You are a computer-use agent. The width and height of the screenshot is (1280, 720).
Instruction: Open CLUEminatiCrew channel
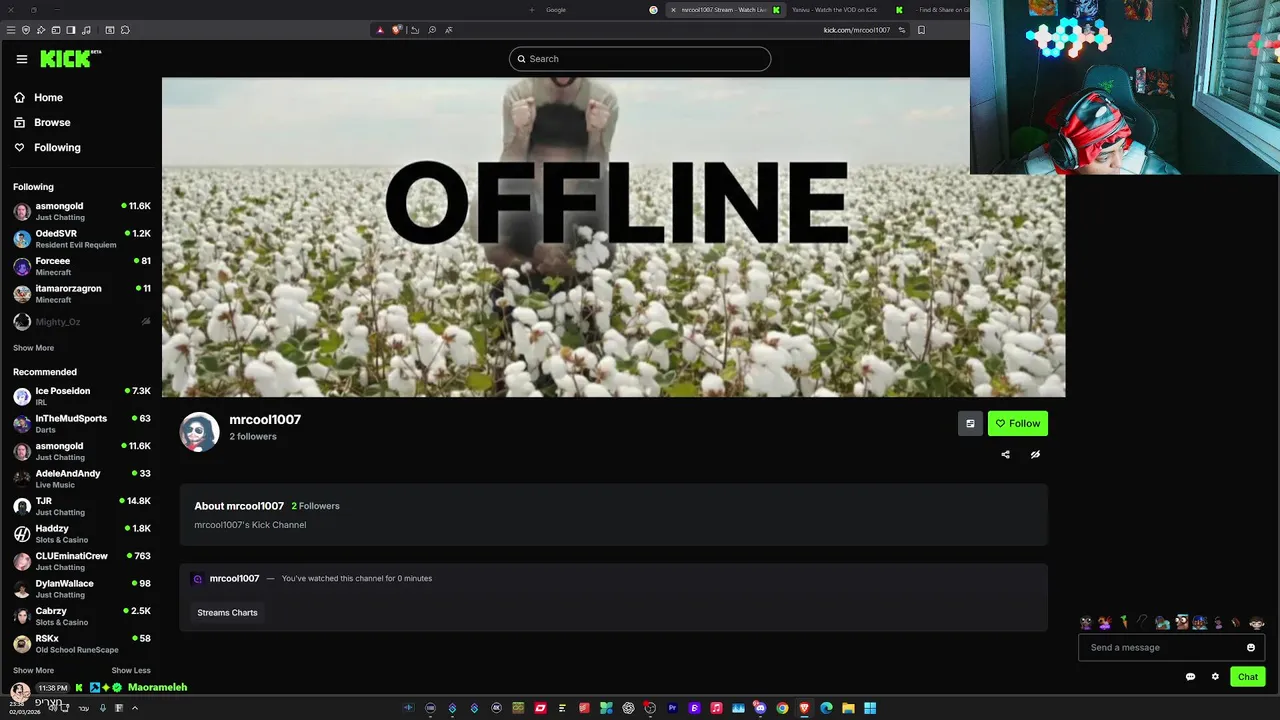81,561
